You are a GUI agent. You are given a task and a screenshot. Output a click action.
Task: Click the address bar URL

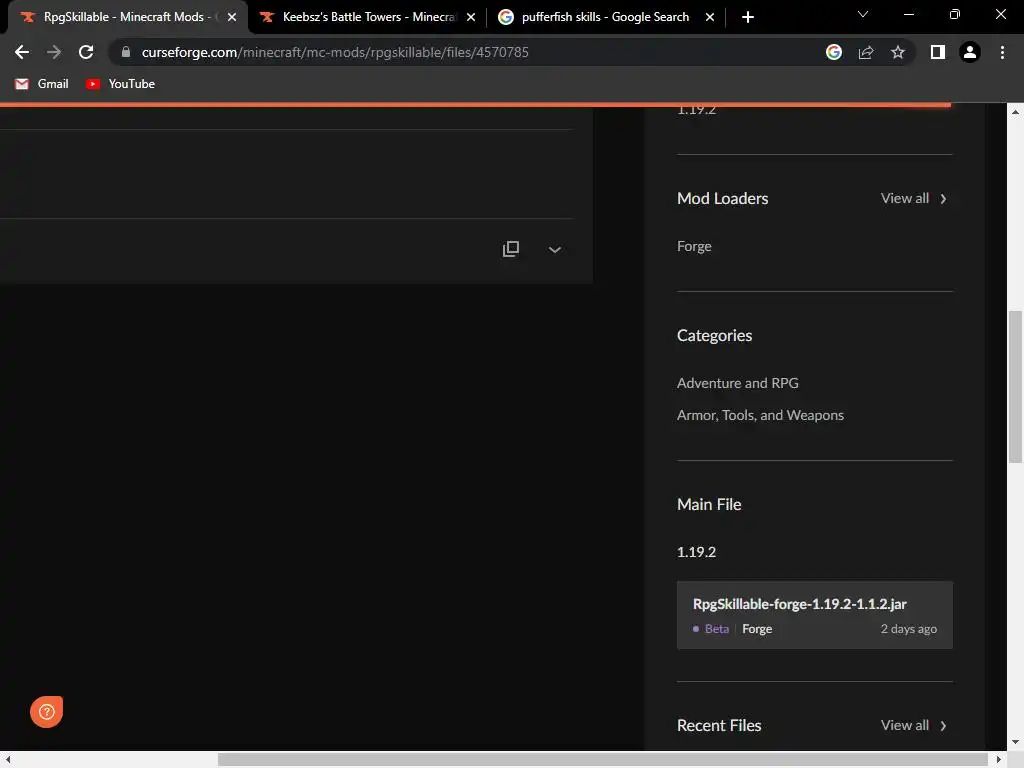335,52
